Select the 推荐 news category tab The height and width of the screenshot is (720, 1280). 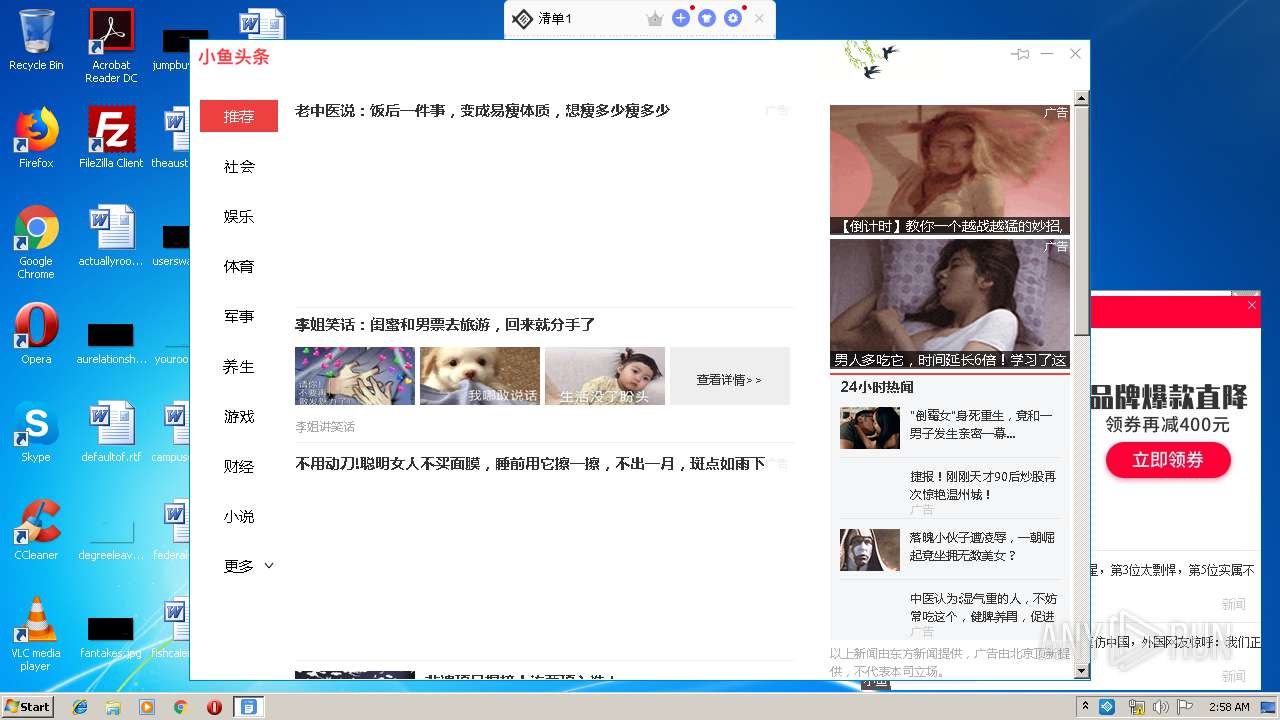[x=239, y=116]
